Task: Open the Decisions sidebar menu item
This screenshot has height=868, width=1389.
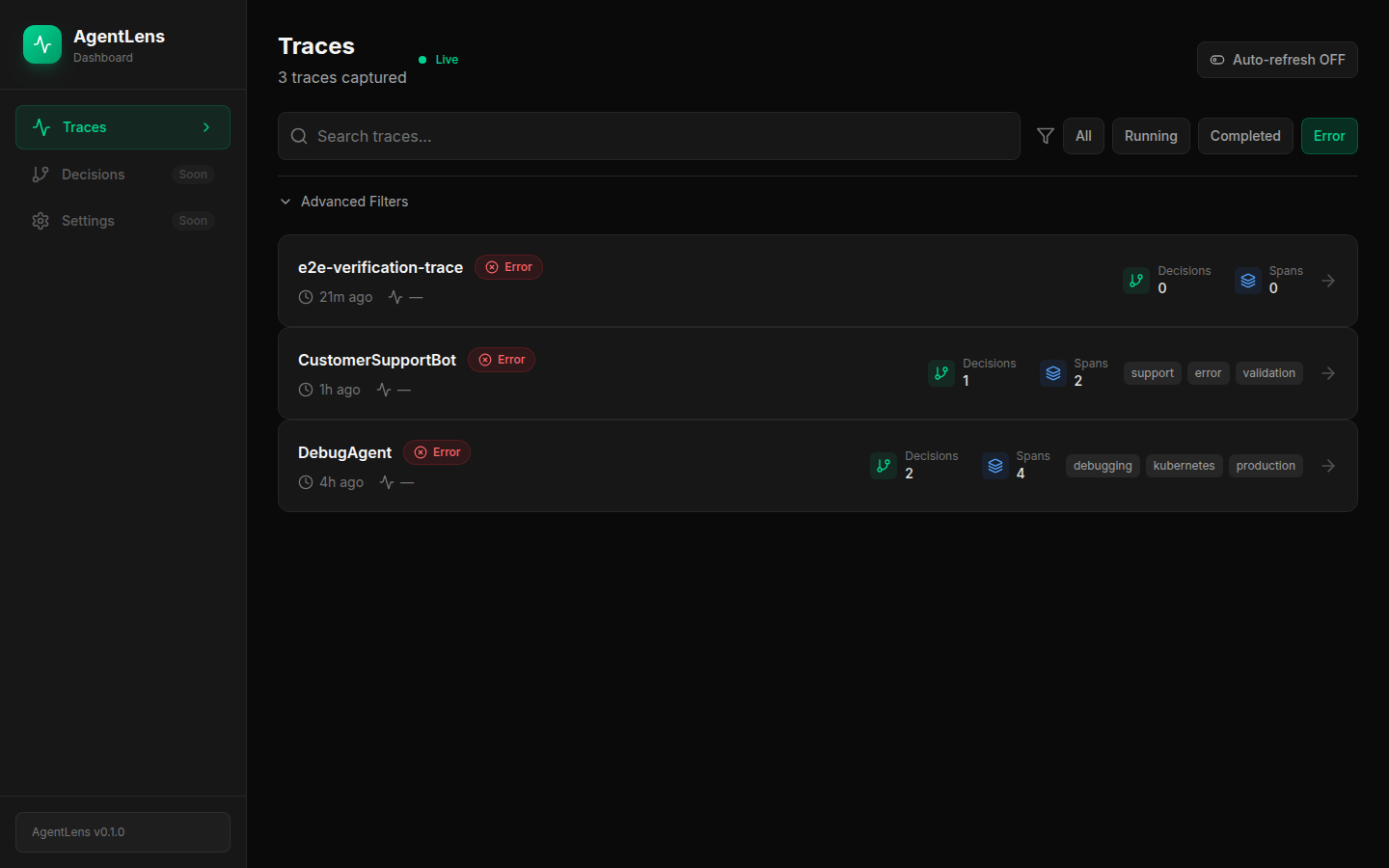Action: click(x=94, y=175)
